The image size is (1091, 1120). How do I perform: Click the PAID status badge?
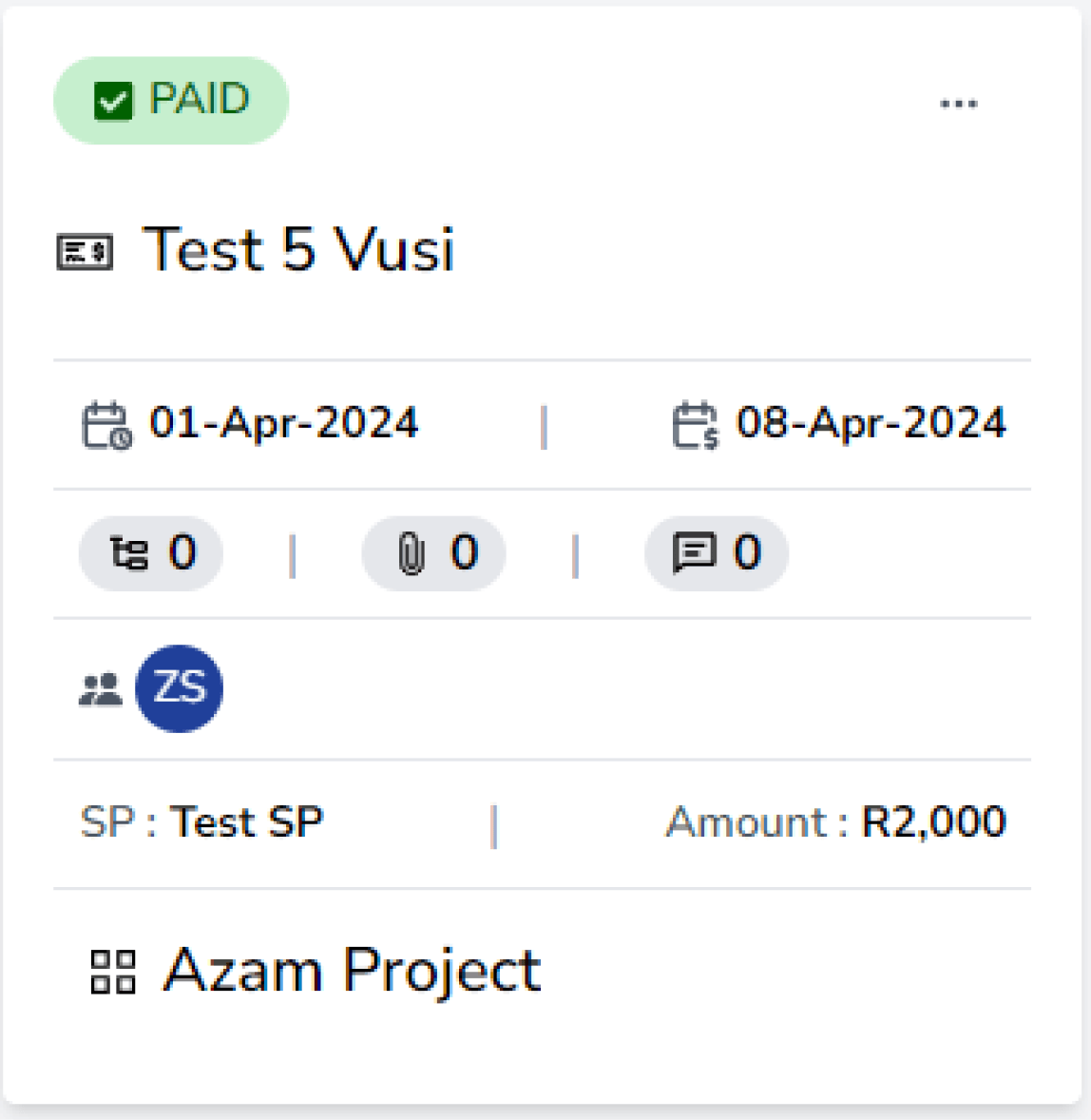[x=171, y=101]
